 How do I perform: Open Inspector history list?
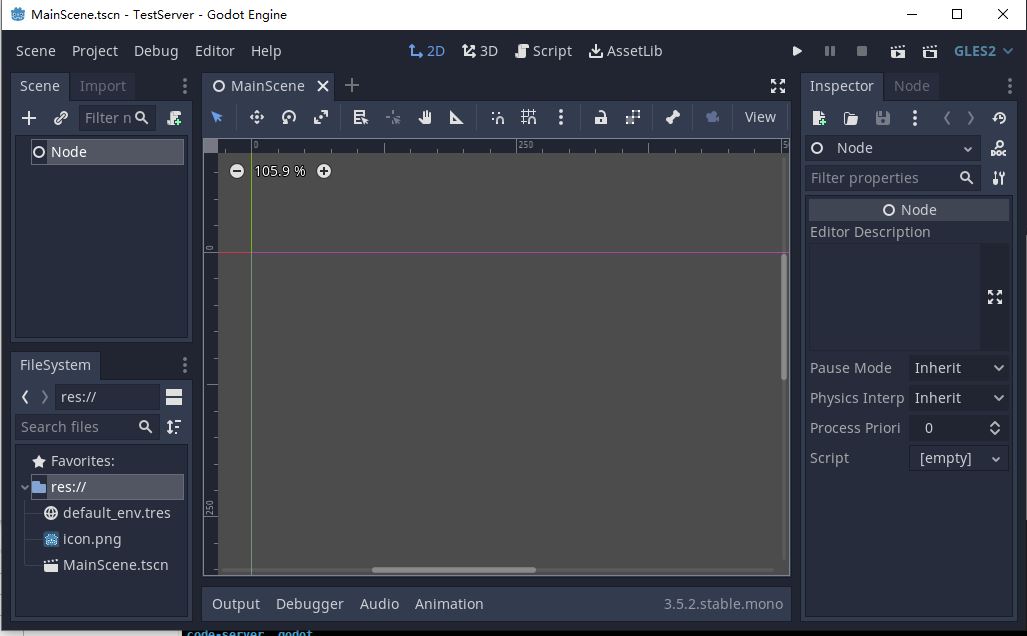(999, 118)
